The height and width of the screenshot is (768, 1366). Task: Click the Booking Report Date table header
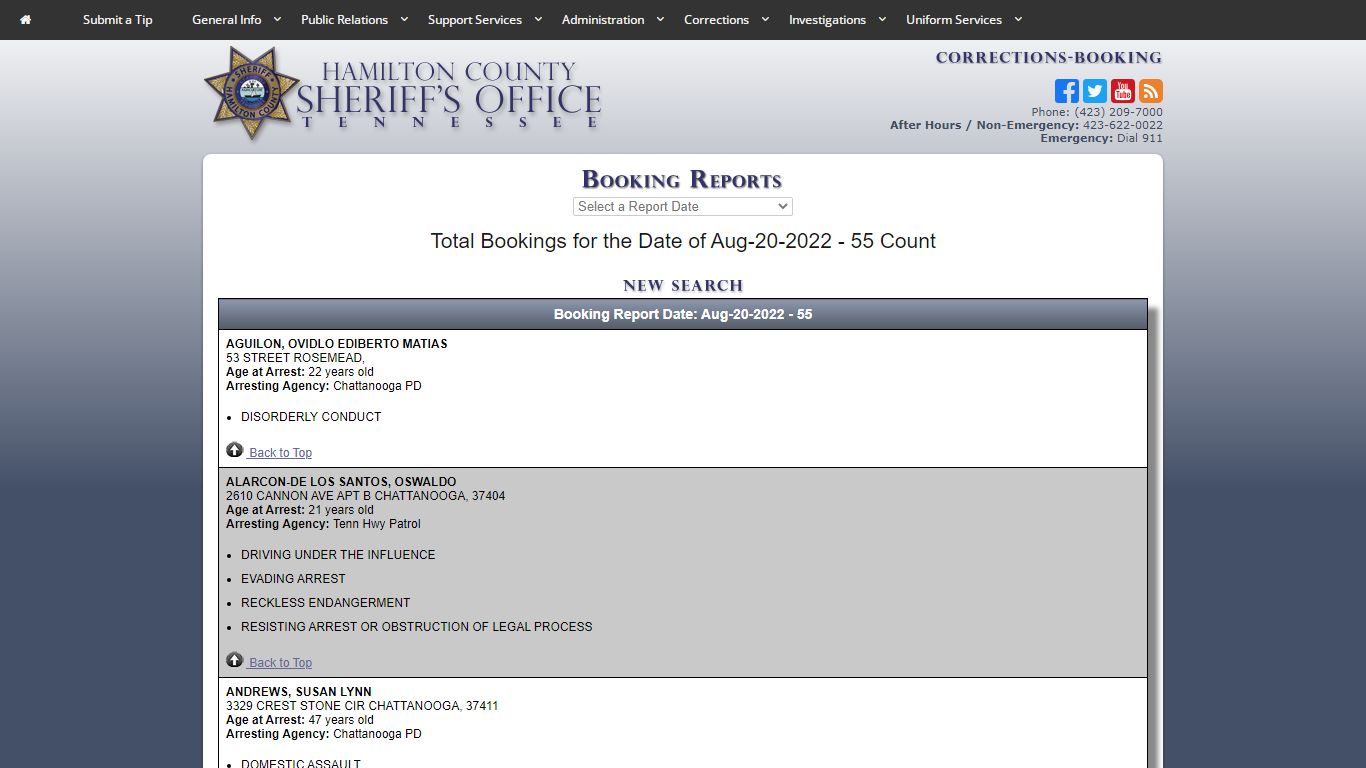(683, 314)
